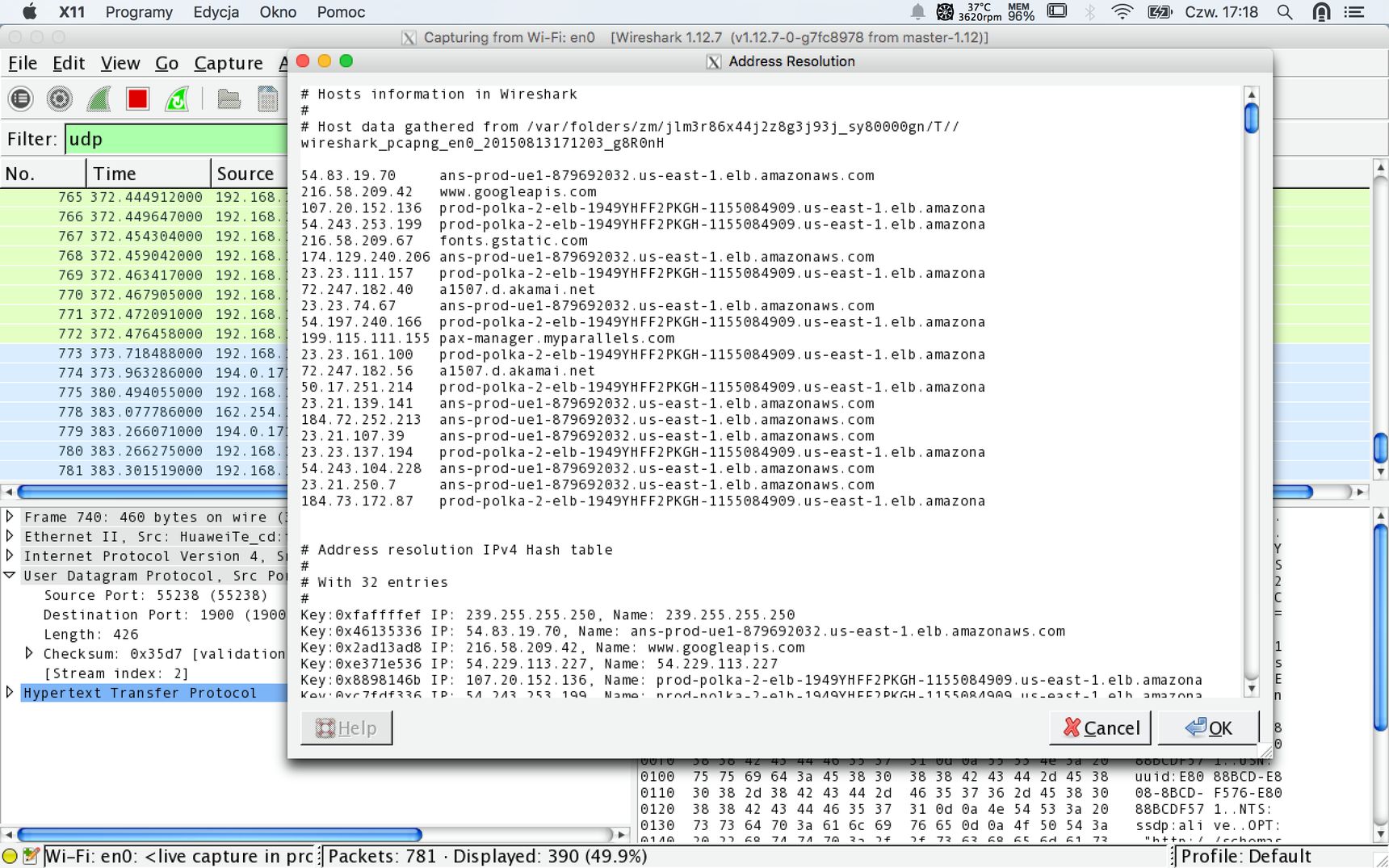Click dialog scrollbar down arrow
The image size is (1389, 868).
pyautogui.click(x=1251, y=689)
